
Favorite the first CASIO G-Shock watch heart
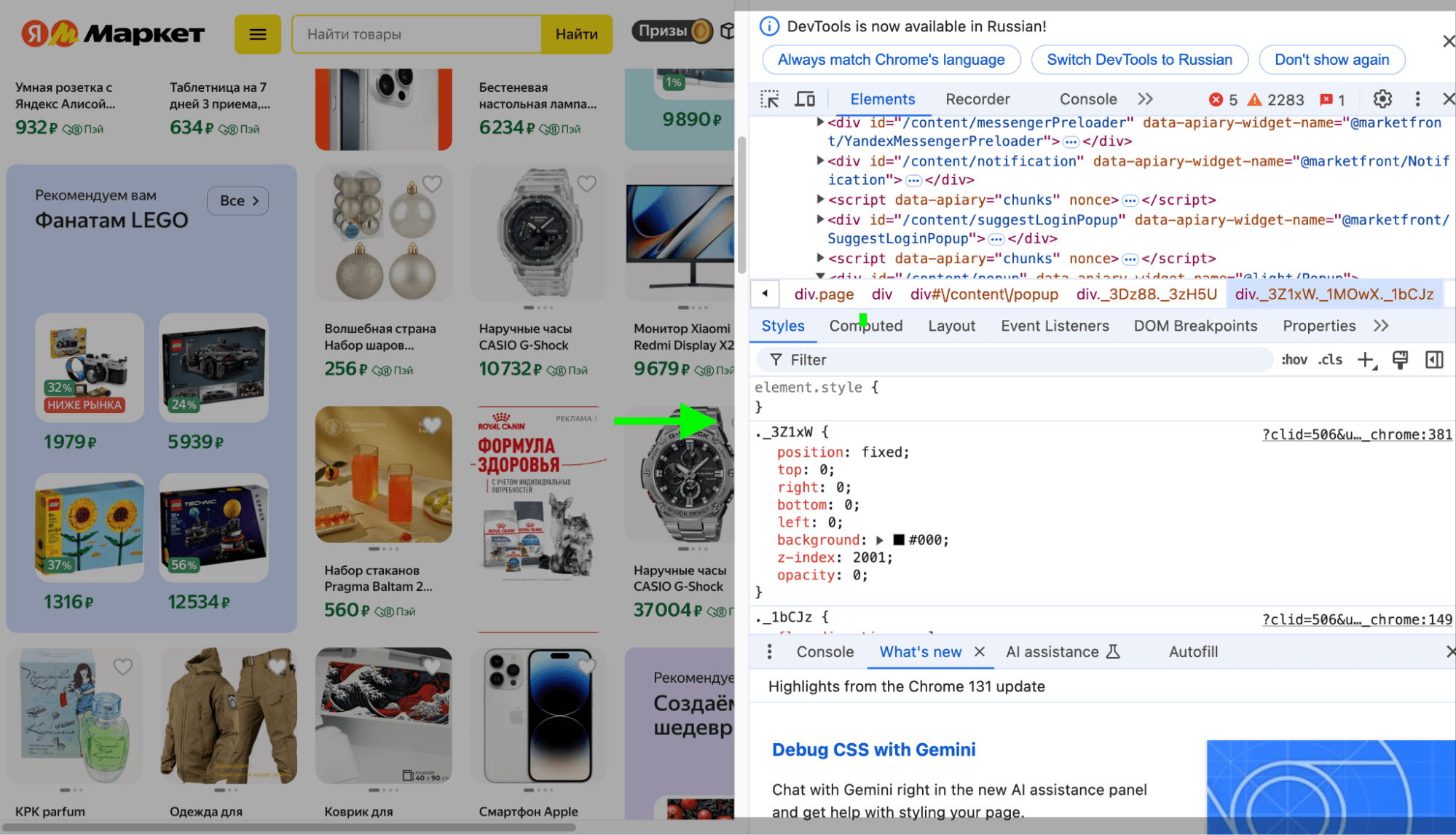click(586, 184)
